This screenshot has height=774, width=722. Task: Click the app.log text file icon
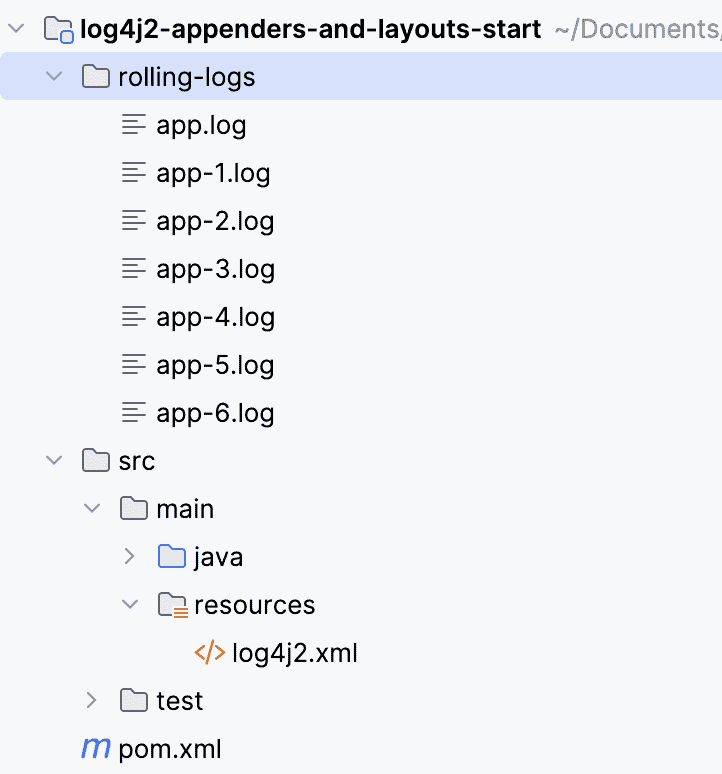pyautogui.click(x=133, y=125)
